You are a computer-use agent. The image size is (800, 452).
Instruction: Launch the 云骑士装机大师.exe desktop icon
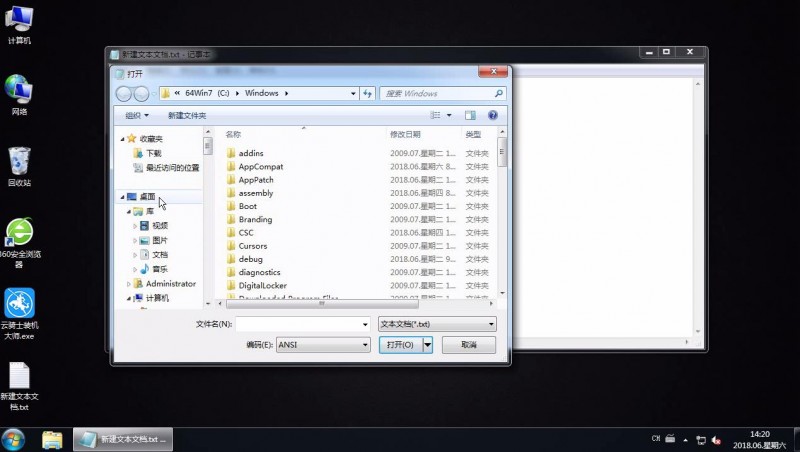(19, 313)
